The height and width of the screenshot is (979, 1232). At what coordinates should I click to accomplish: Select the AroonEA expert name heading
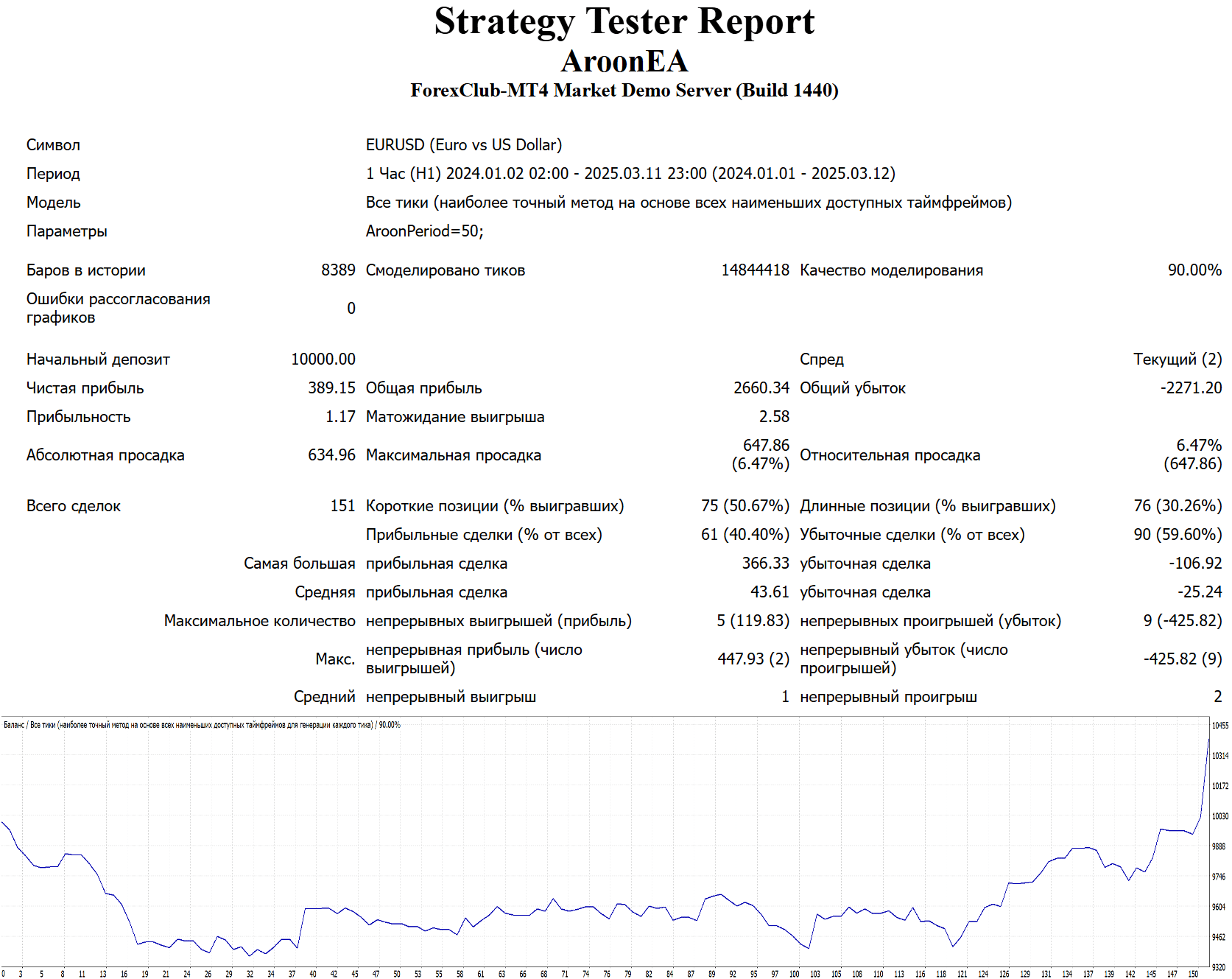624,61
